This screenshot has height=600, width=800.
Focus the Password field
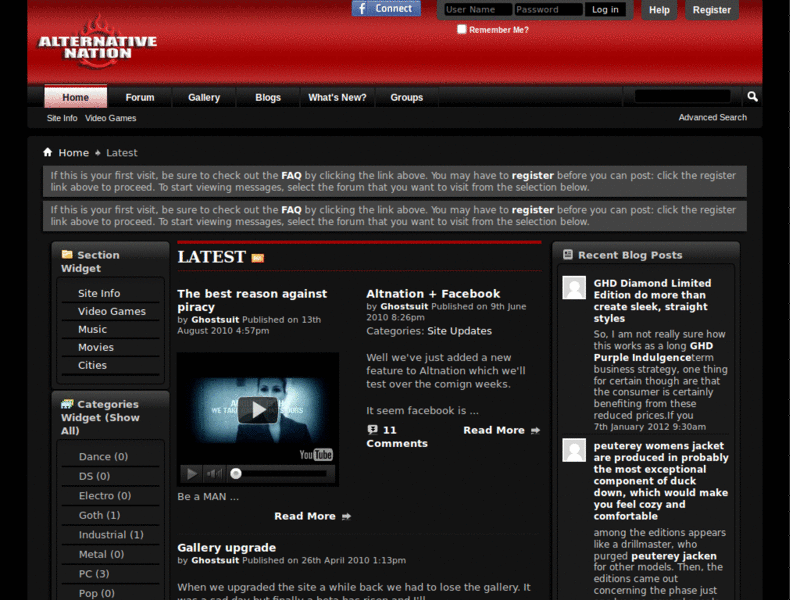[x=548, y=9]
